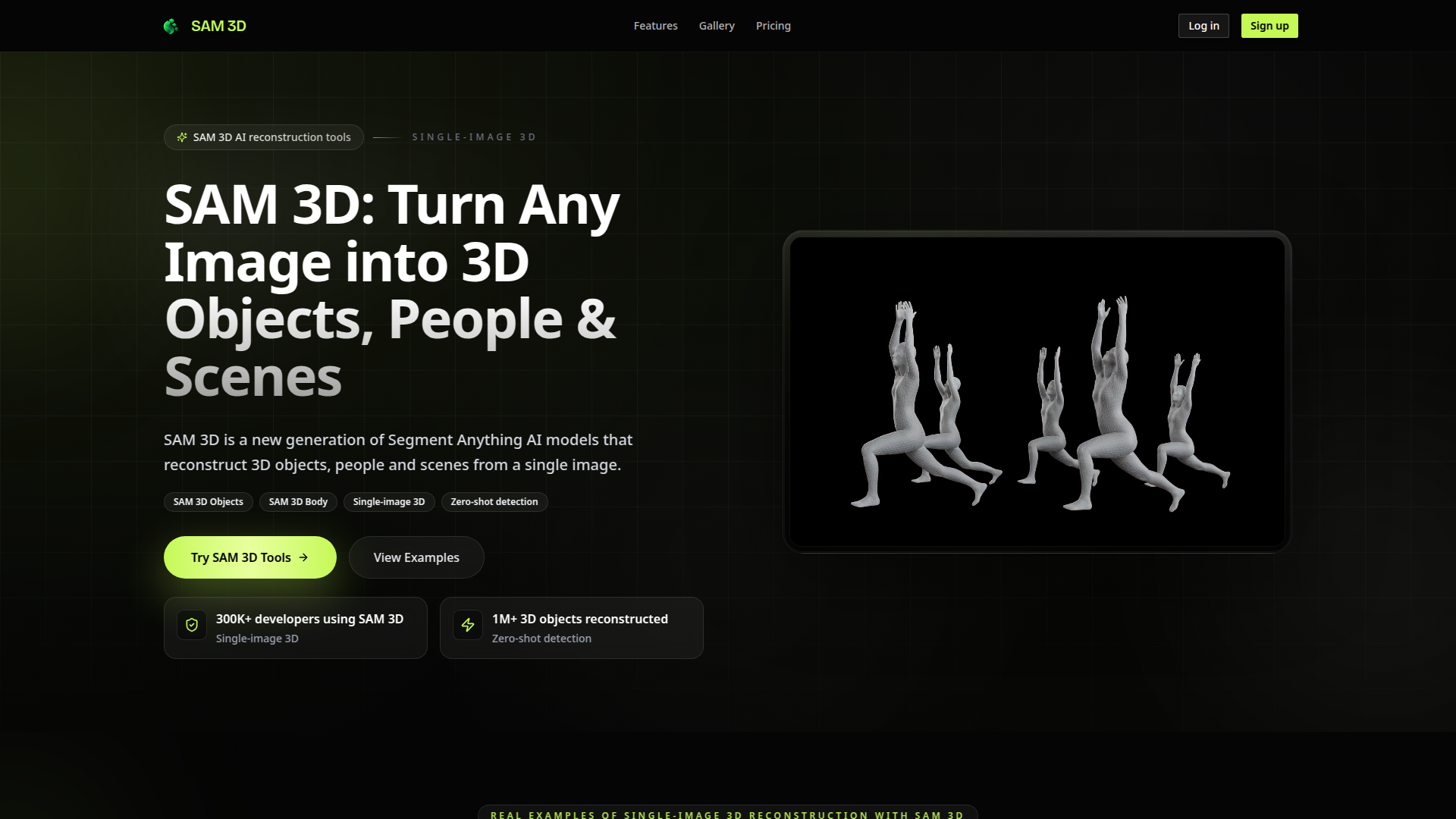This screenshot has height=819, width=1456.
Task: Click the arrow icon on Try SAM 3D Tools
Action: [x=303, y=557]
